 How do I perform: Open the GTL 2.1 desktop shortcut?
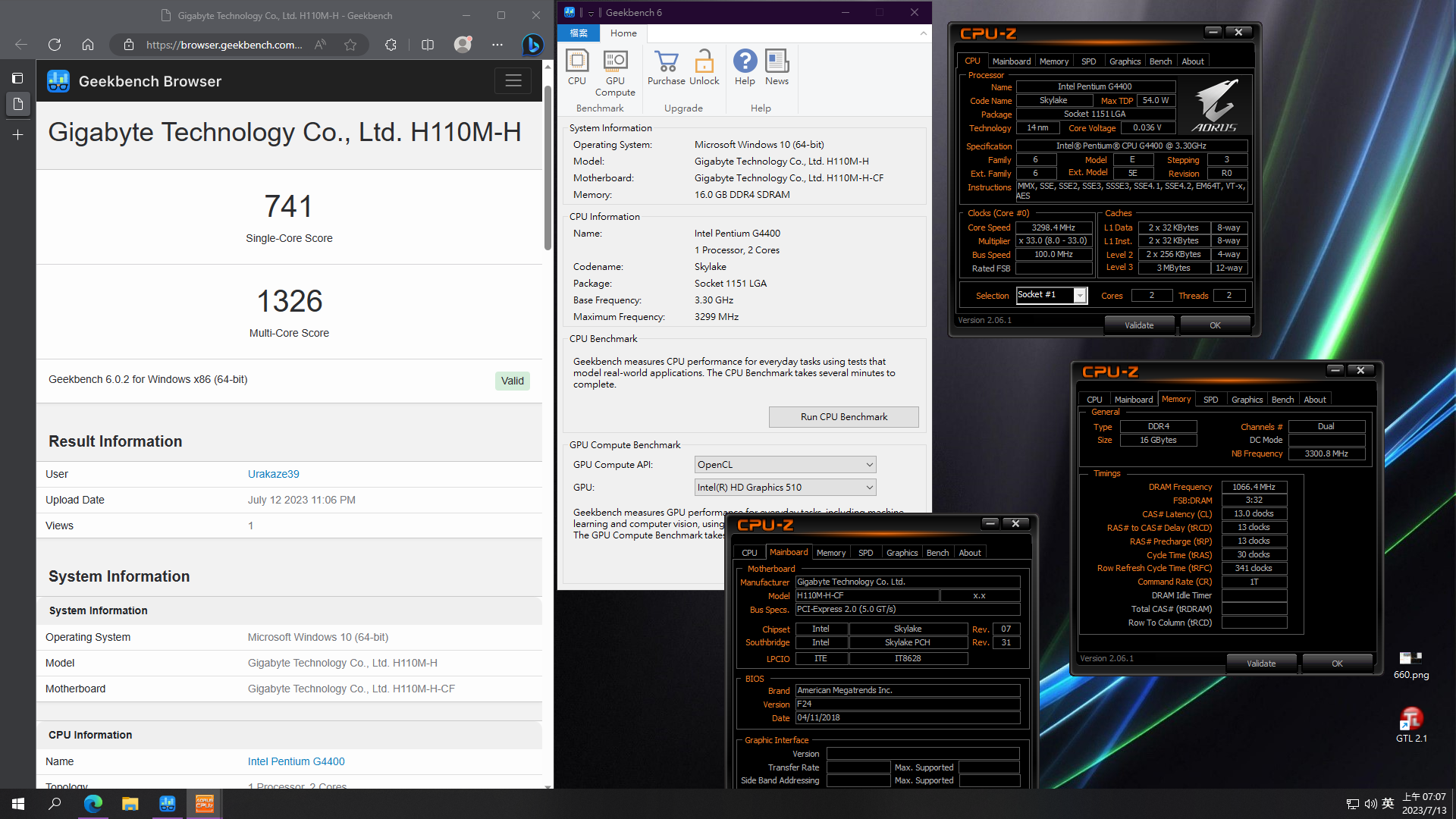coord(1410,724)
